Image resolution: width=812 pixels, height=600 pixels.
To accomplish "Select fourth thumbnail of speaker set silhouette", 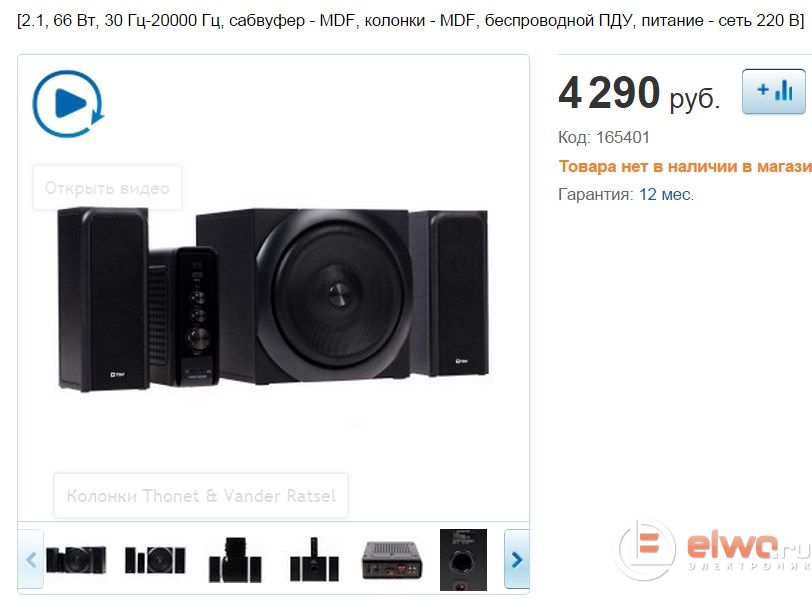I will [x=314, y=560].
